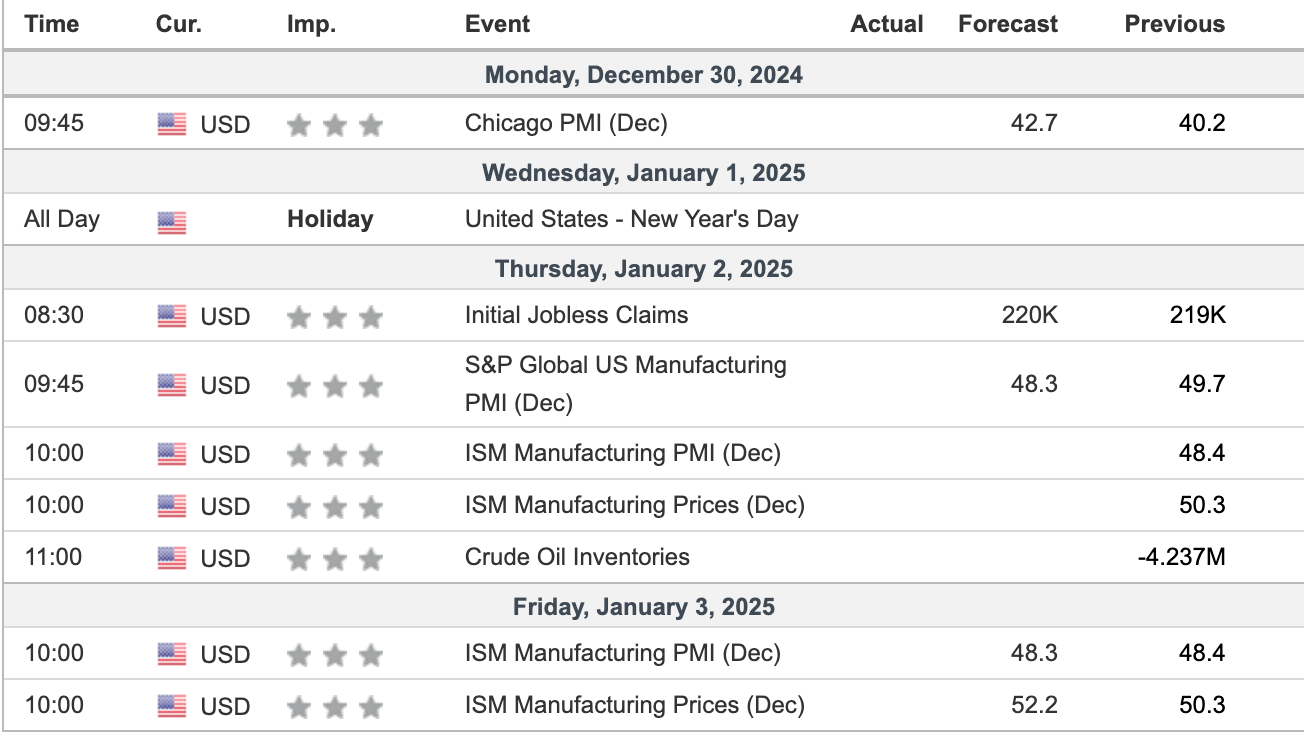Click the Forecast column header

pyautogui.click(x=1007, y=24)
